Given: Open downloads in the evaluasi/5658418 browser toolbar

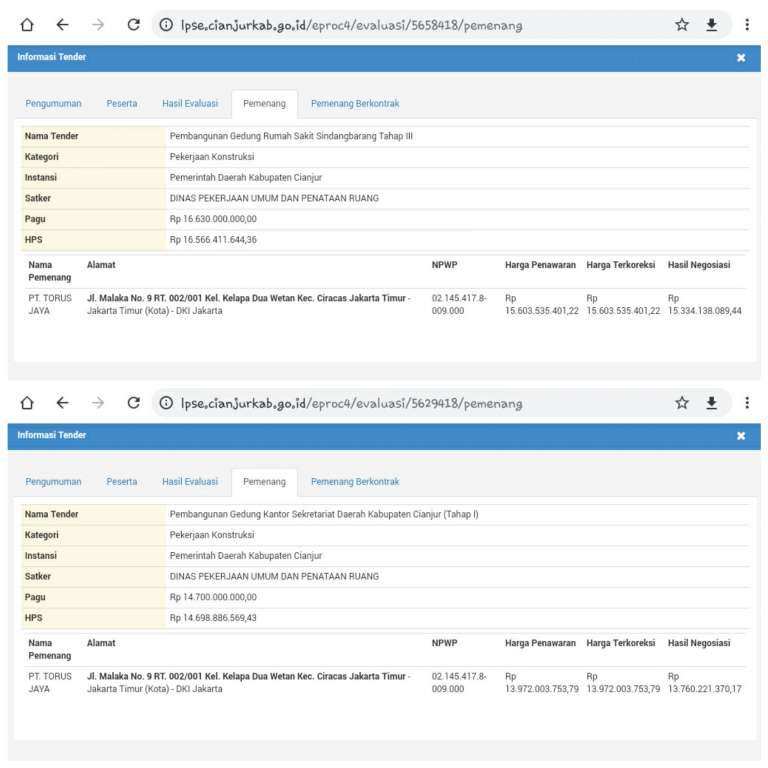Looking at the screenshot, I should [712, 25].
